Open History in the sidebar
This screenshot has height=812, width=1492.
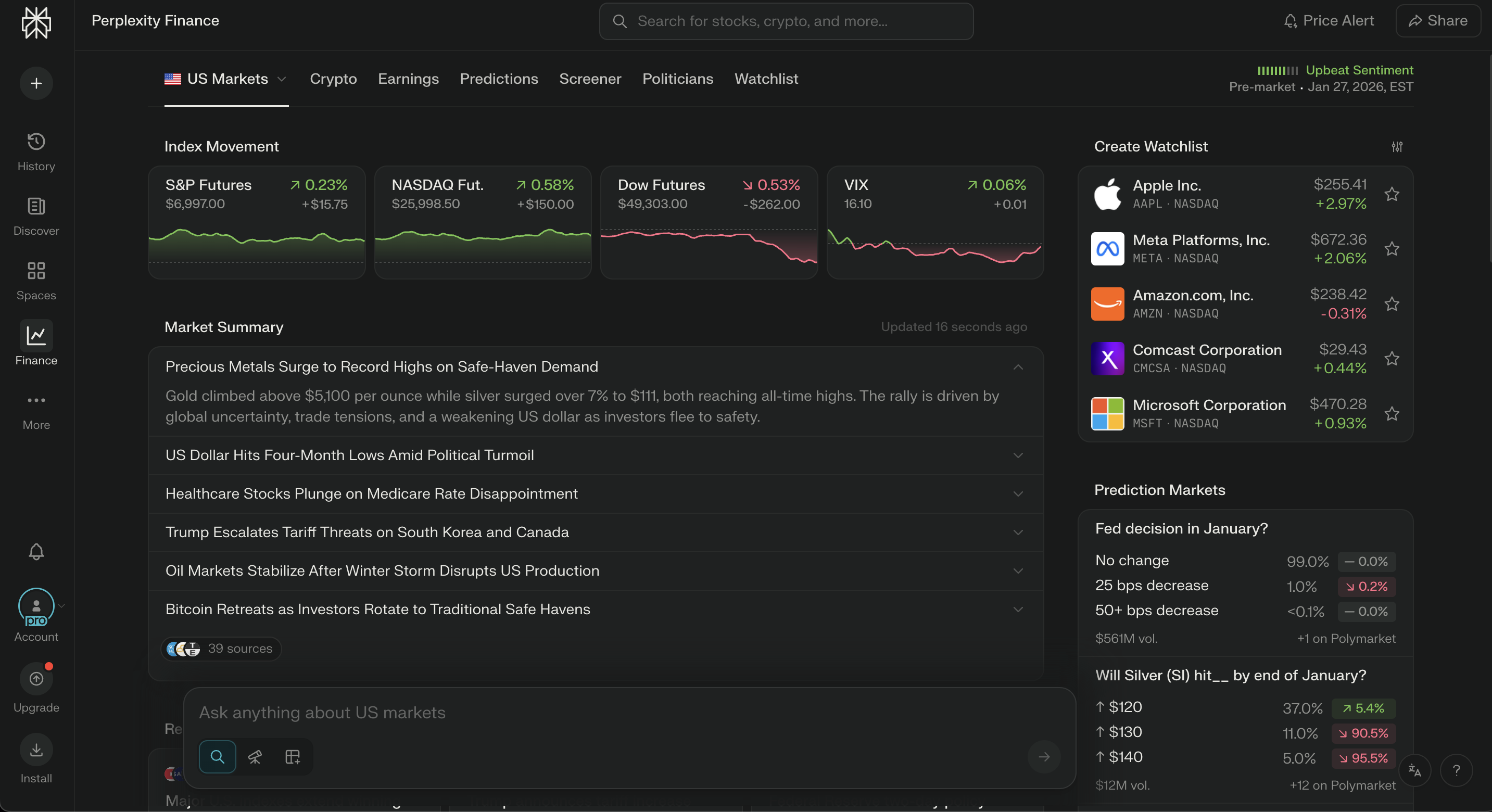(36, 152)
